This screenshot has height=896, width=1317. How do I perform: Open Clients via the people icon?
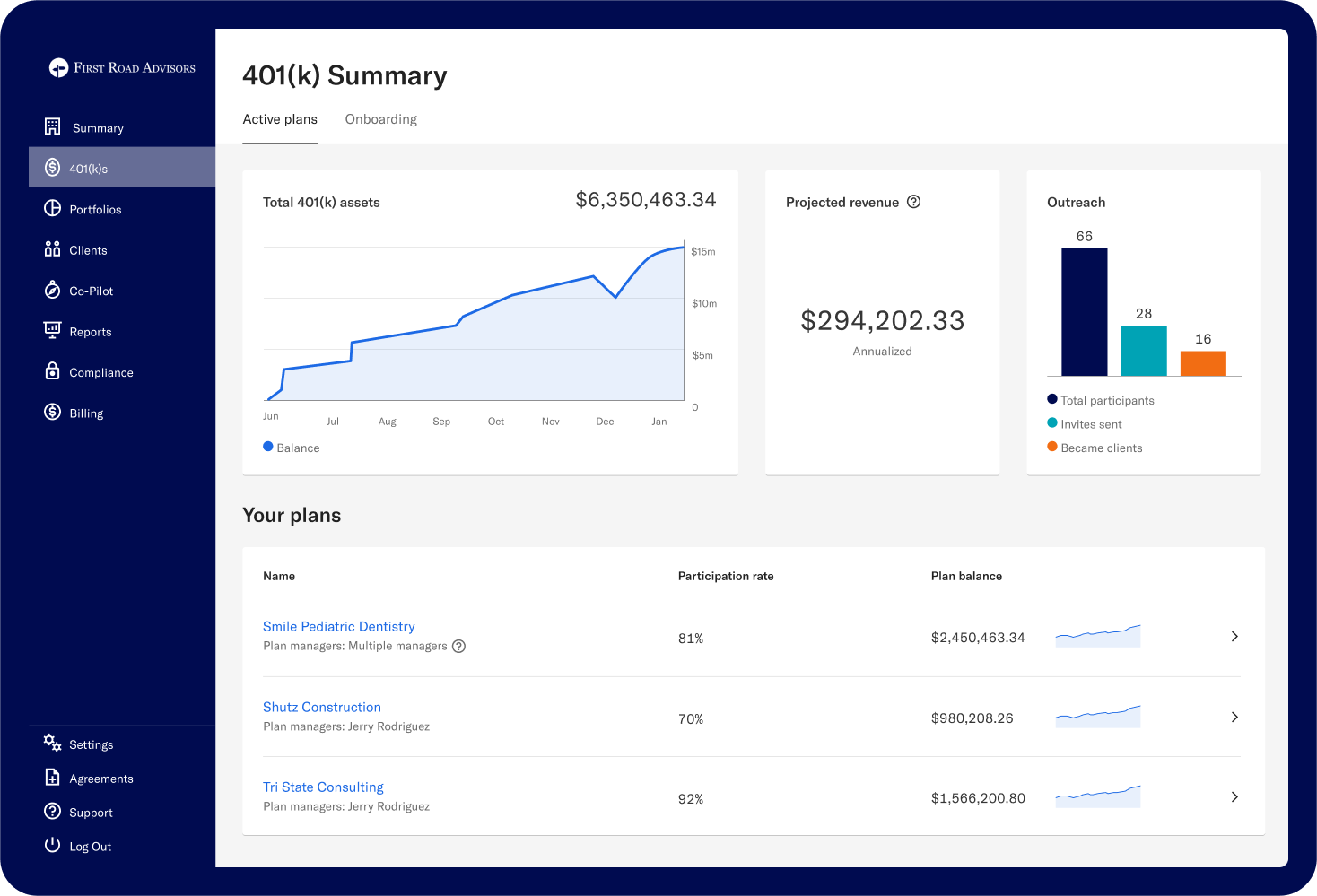click(x=53, y=249)
